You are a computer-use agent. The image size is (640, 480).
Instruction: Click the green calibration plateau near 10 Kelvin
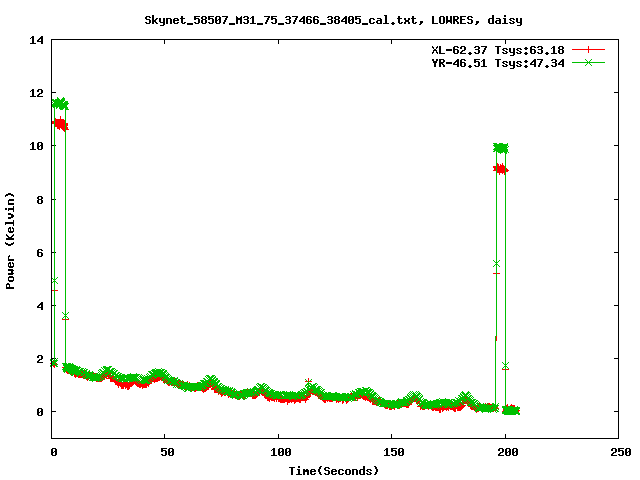click(x=501, y=148)
